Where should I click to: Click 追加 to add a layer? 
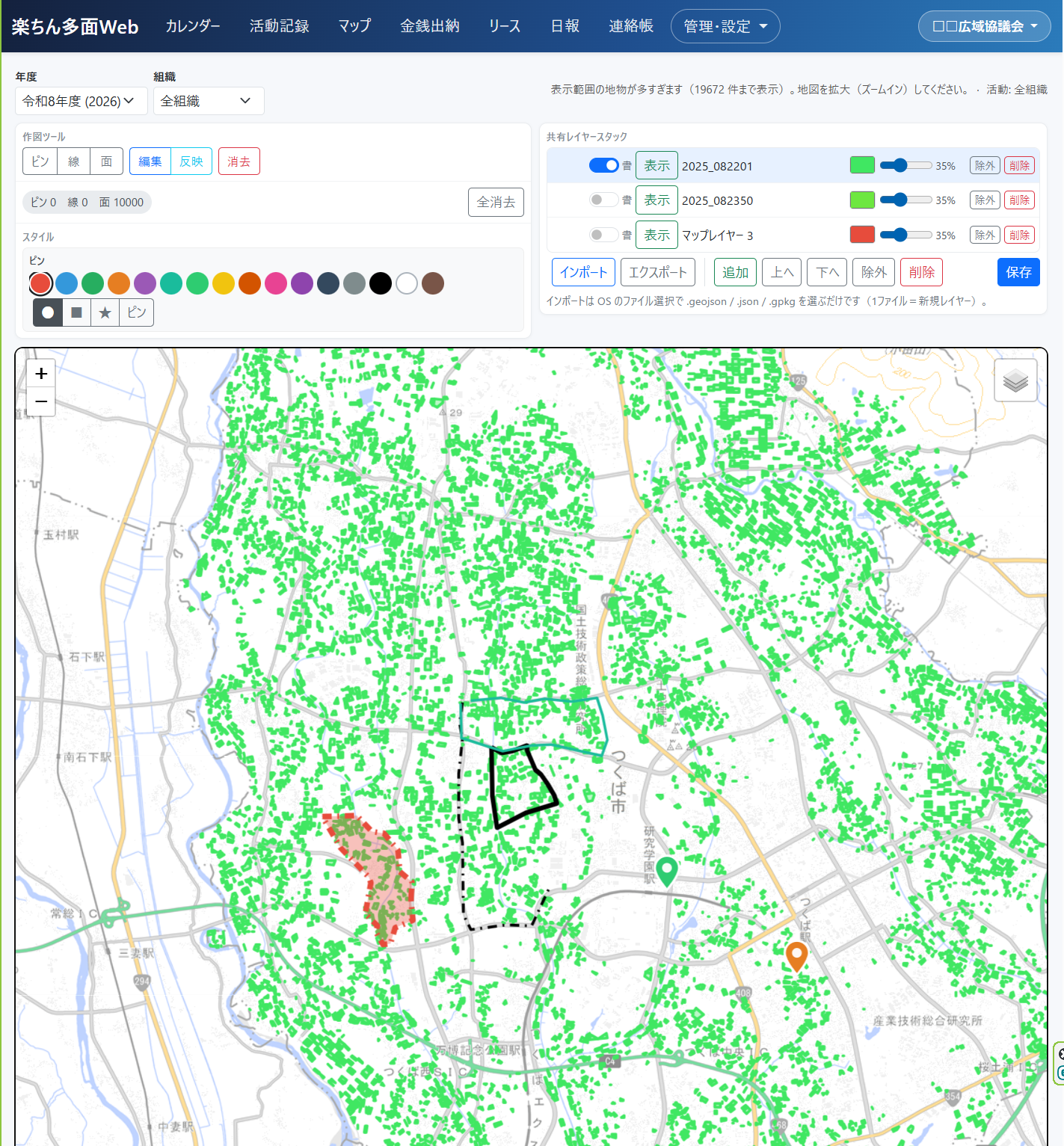point(736,272)
